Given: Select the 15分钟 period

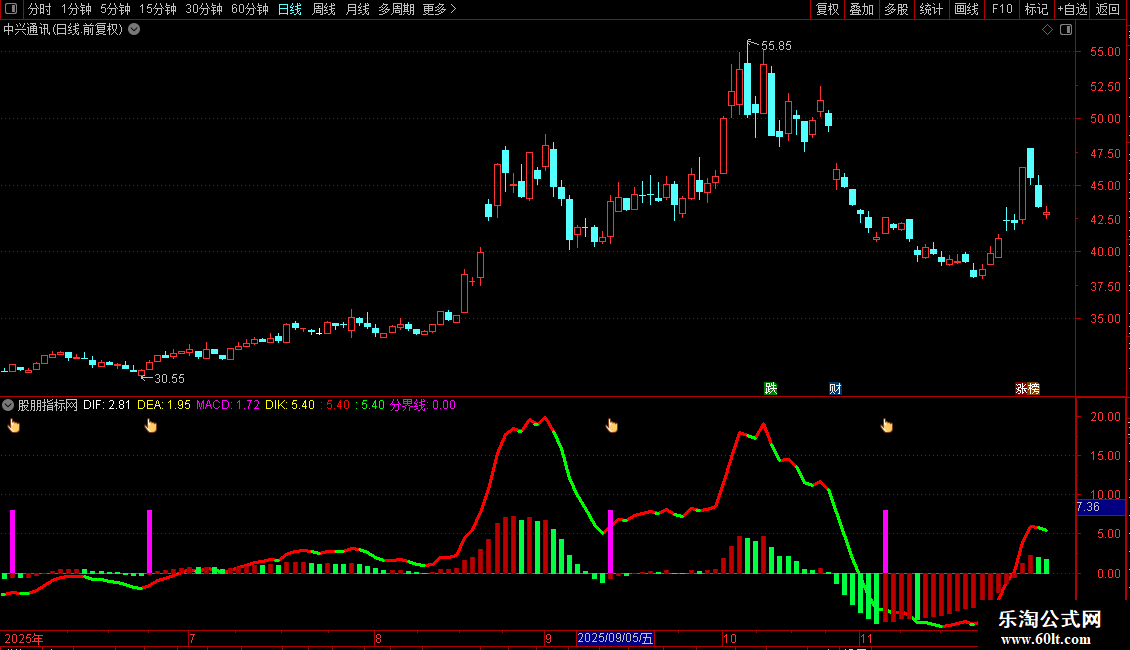Looking at the screenshot, I should tap(158, 9).
